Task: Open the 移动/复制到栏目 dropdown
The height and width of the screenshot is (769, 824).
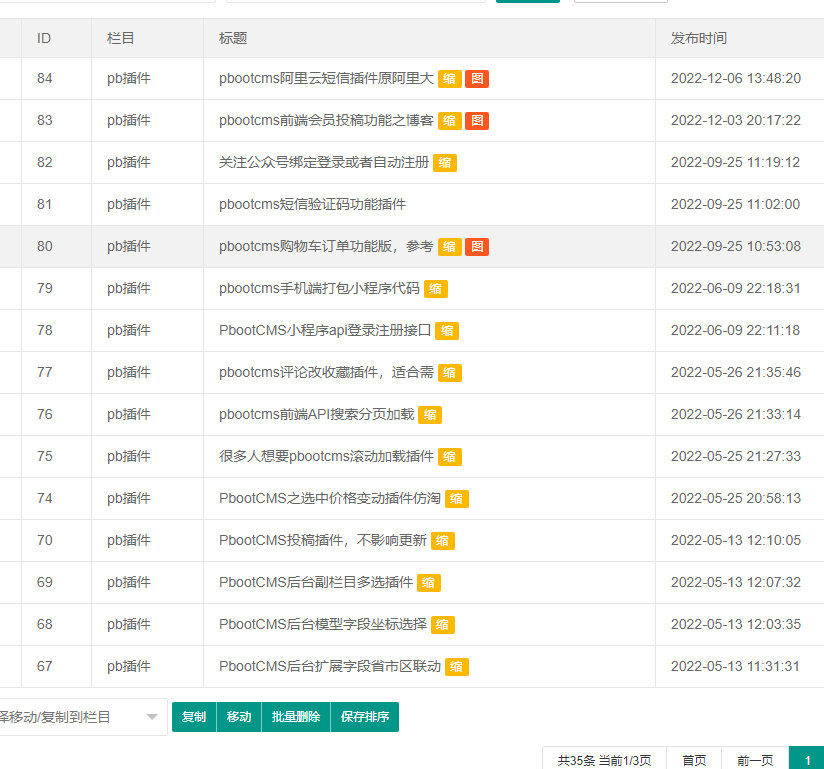Action: point(80,717)
